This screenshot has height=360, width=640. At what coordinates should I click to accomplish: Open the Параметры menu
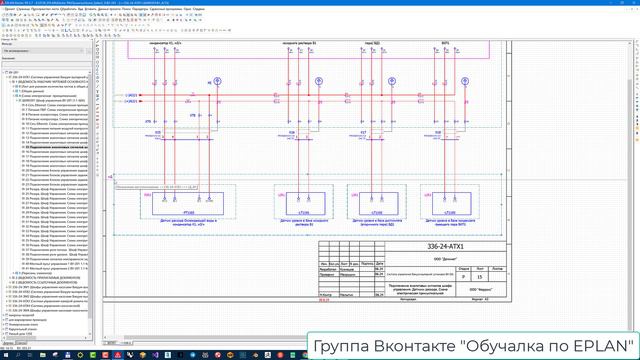(x=140, y=9)
